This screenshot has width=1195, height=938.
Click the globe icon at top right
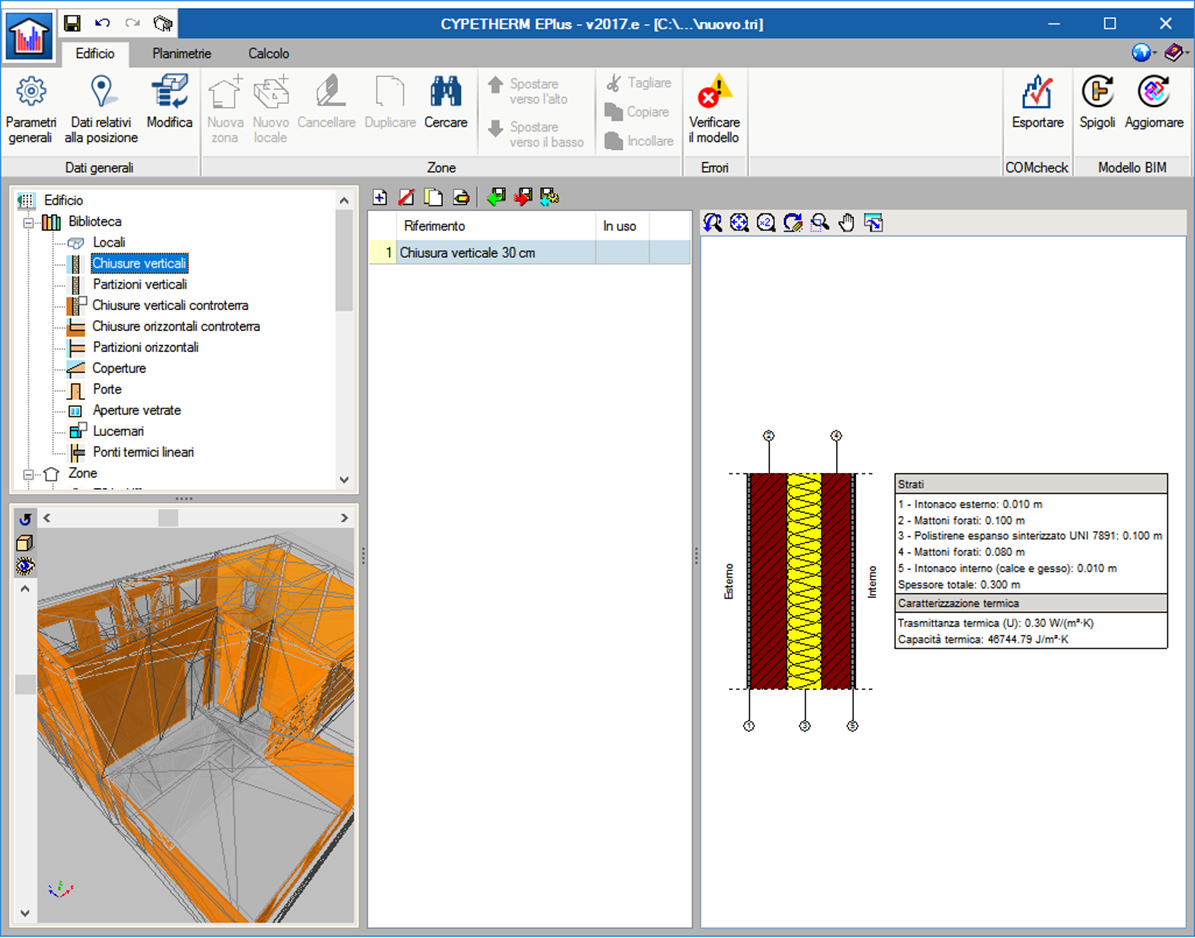(x=1141, y=52)
